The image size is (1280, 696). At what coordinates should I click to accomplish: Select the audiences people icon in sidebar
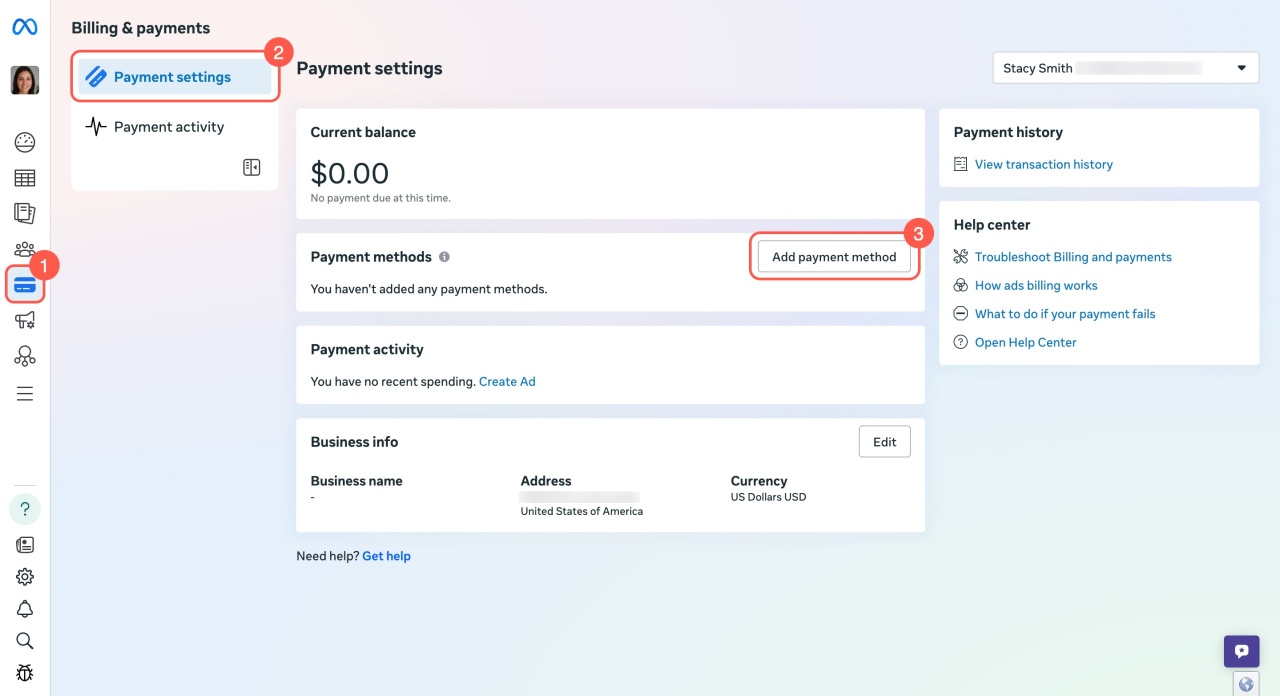click(x=25, y=249)
